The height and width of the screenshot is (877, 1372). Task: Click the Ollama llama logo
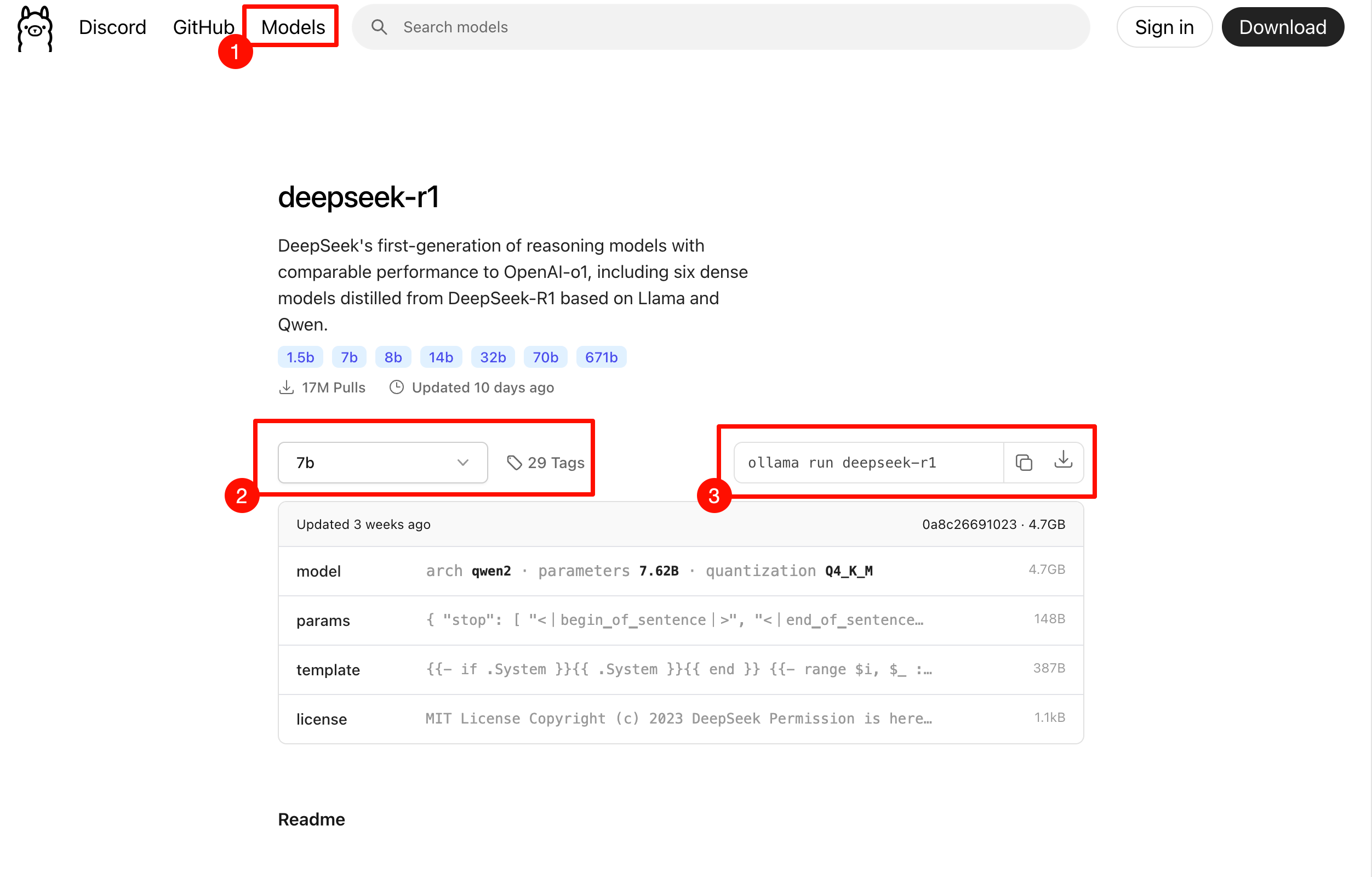coord(35,29)
